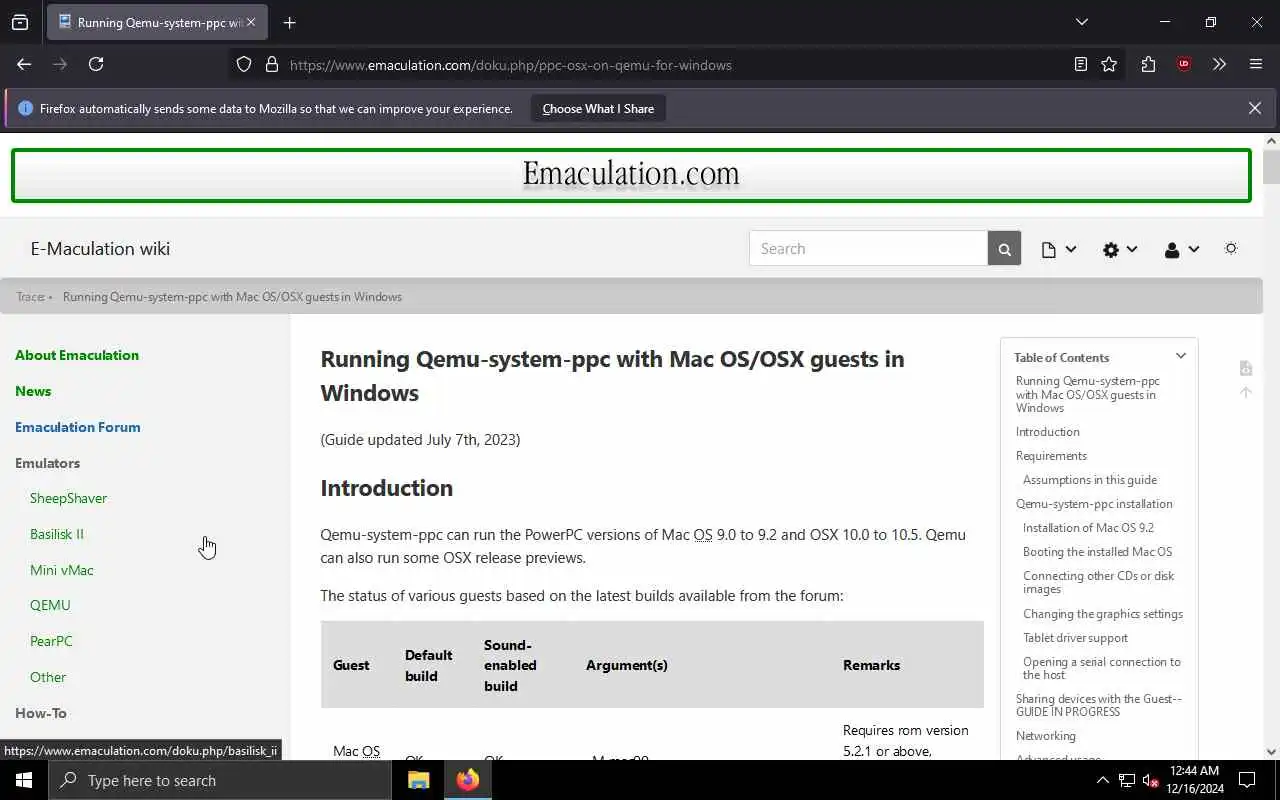Close the Running Qemu-system-ppc tab
1280x800 pixels.
(x=251, y=22)
